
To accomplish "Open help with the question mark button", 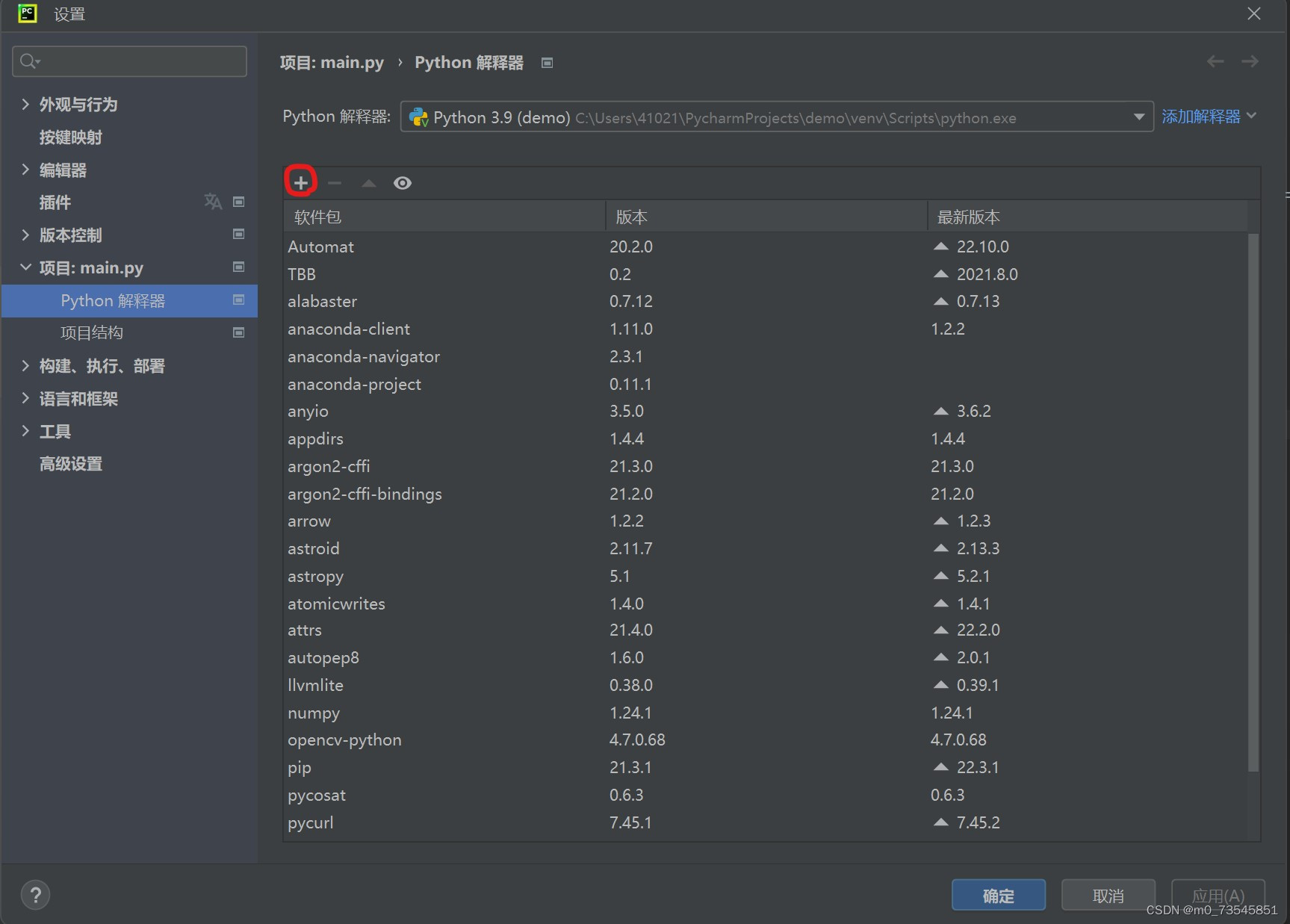I will [35, 895].
